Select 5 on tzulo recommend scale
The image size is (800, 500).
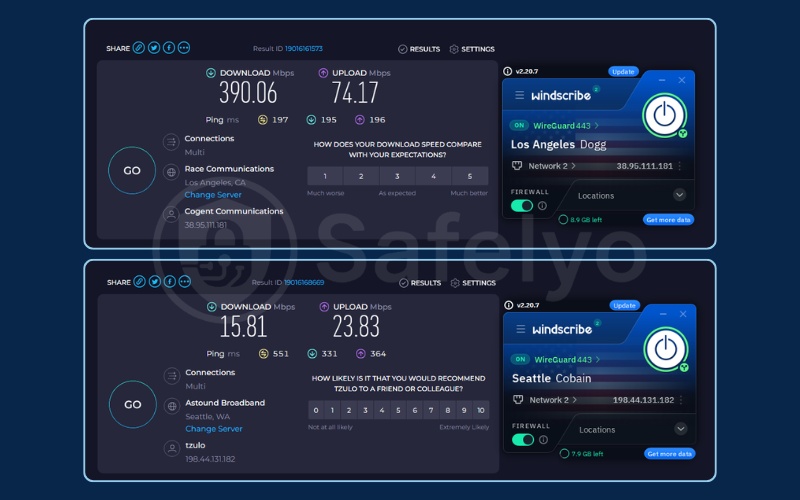click(x=398, y=410)
